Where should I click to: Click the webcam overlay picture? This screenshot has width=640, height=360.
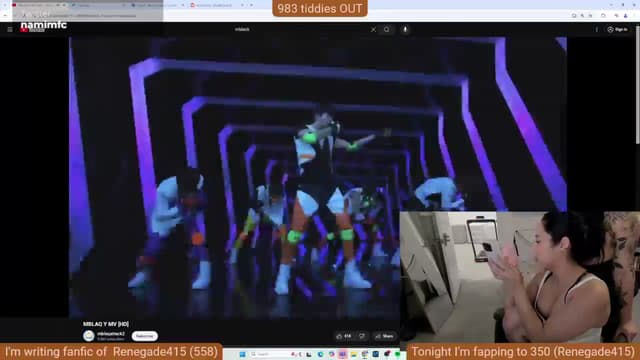click(520, 277)
